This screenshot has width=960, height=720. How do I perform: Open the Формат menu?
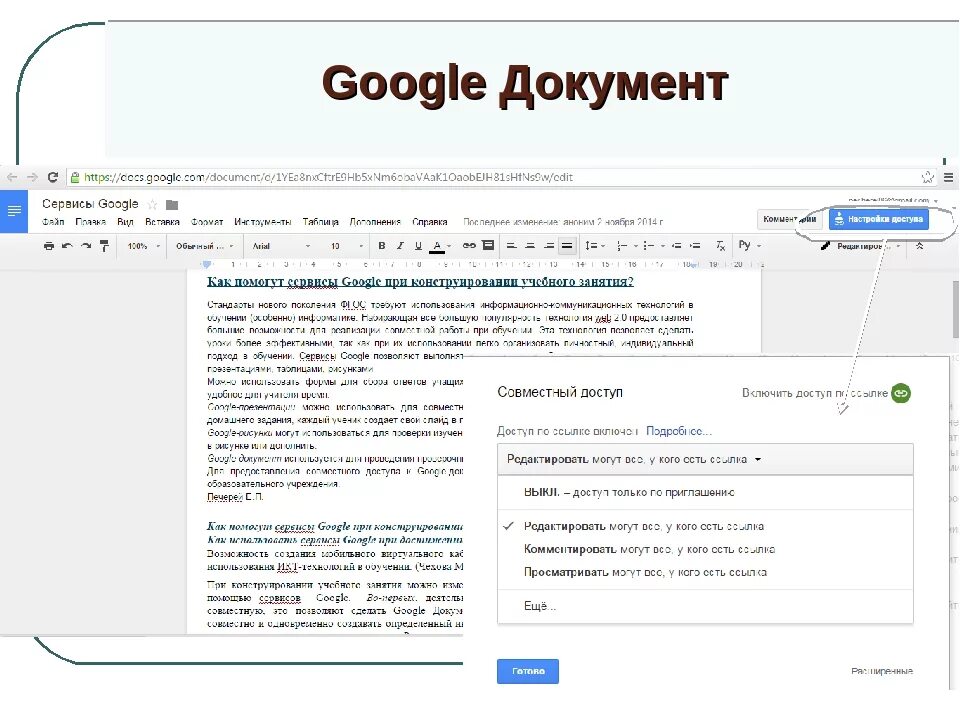tap(207, 222)
